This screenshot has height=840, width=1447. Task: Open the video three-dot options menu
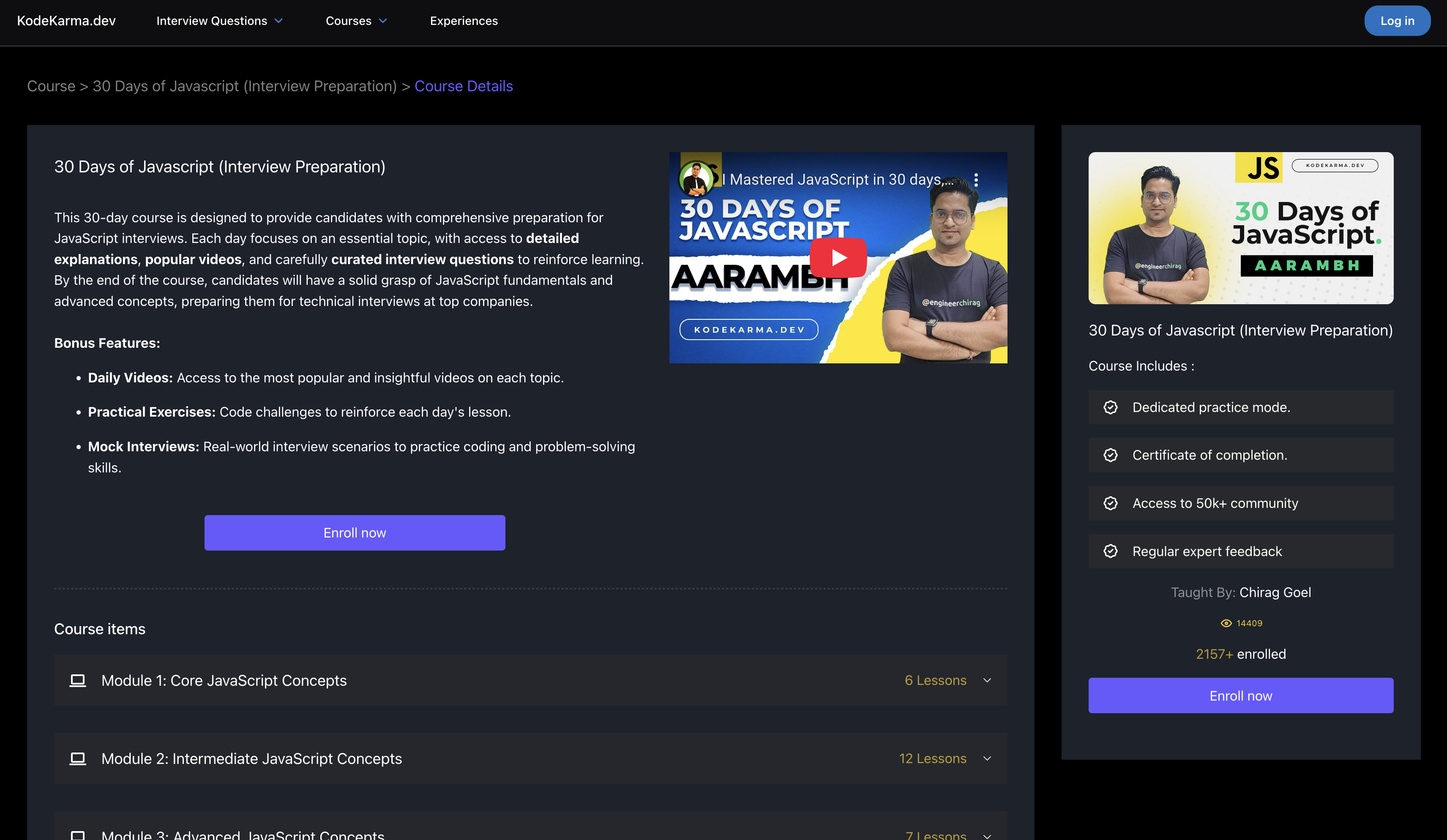click(975, 180)
